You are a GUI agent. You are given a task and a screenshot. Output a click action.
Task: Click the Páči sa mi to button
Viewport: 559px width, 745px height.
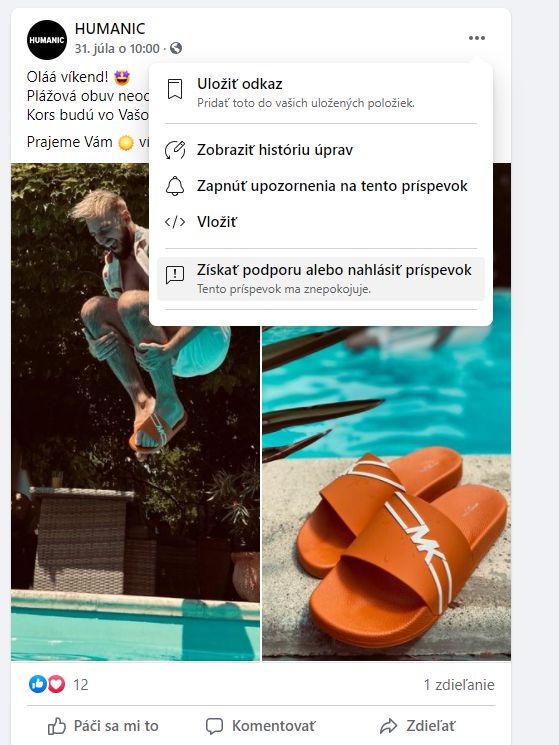pos(103,726)
